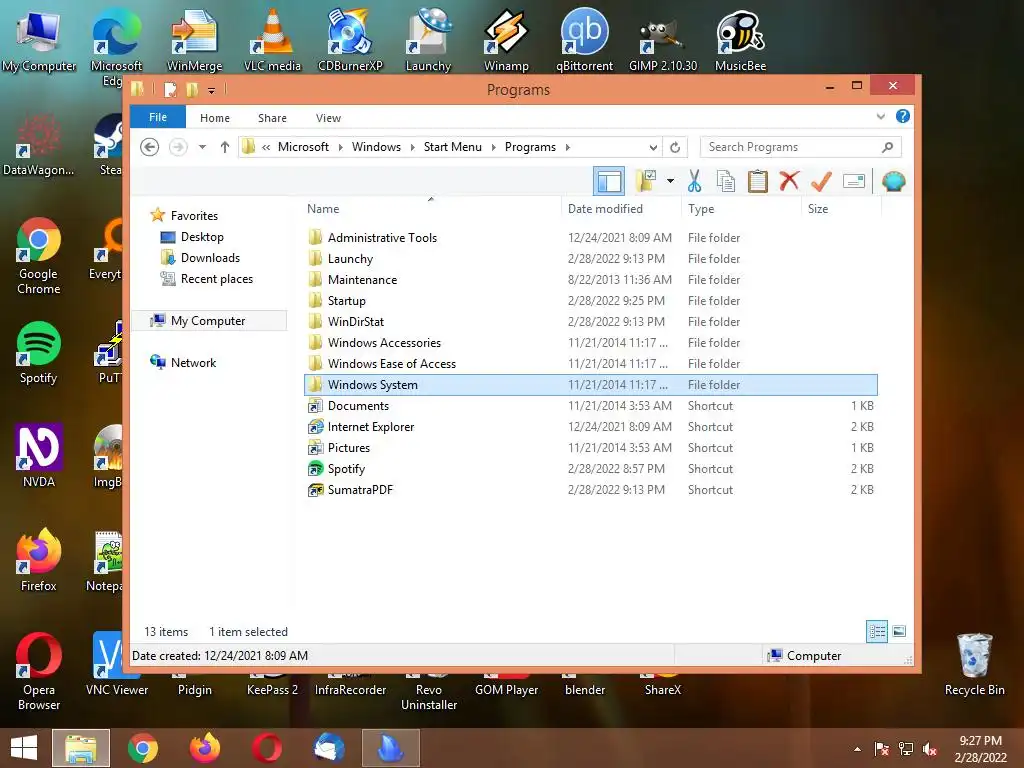Viewport: 1024px width, 768px height.
Task: Click the Help question mark icon
Action: coord(903,116)
